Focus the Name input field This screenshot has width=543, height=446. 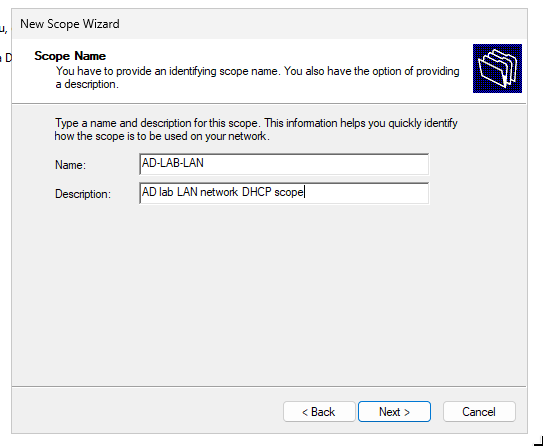click(284, 164)
